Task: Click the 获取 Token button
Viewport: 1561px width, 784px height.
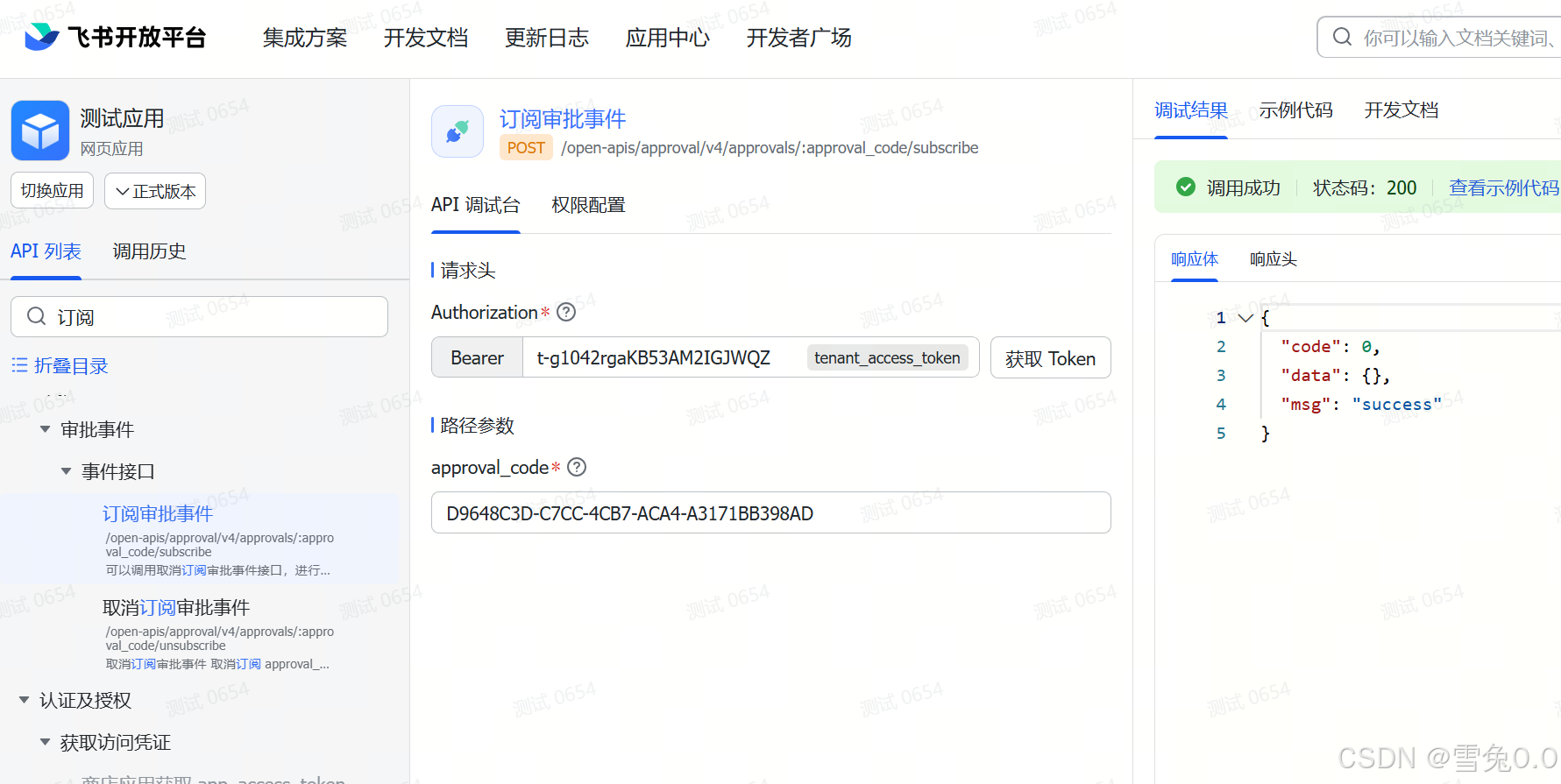Action: click(x=1051, y=357)
